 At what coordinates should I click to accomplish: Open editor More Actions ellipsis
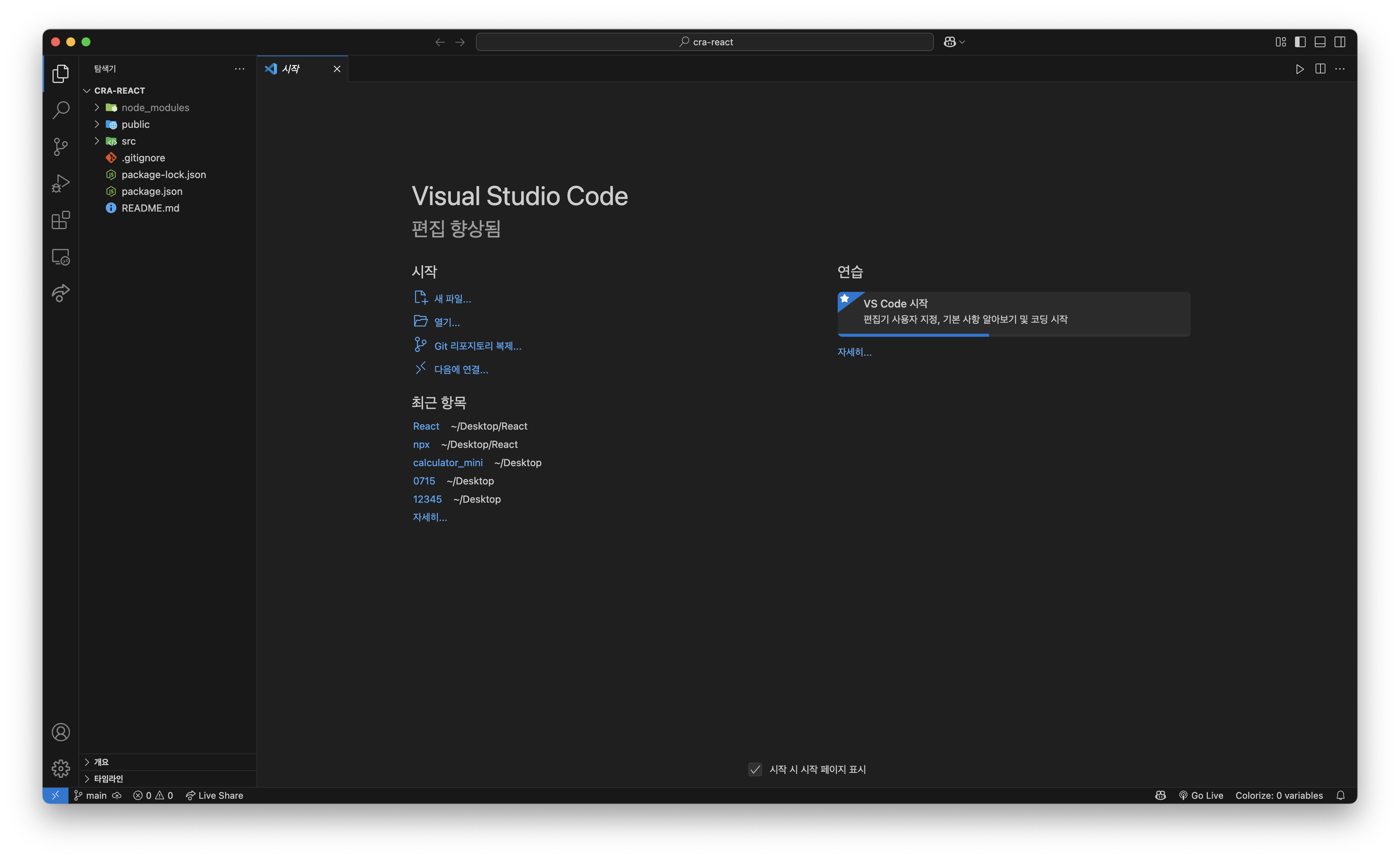[1340, 69]
